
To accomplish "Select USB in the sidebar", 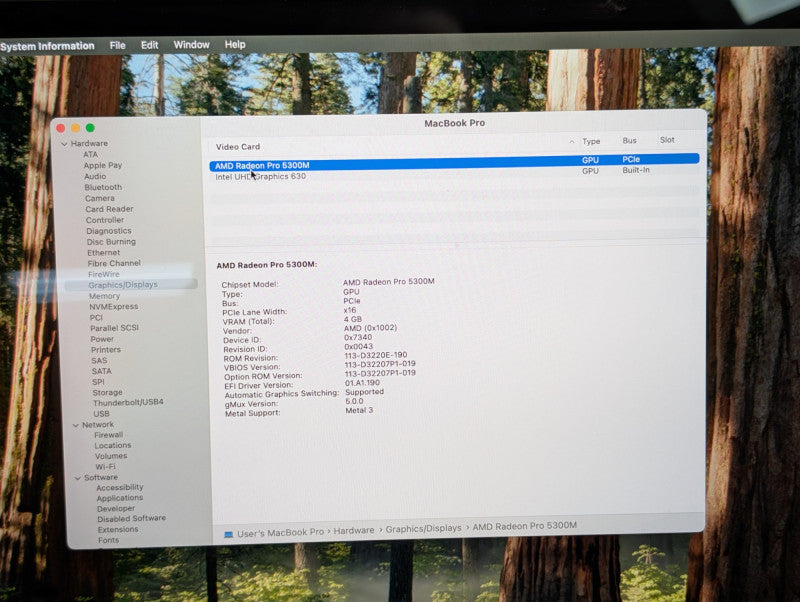I will coord(101,414).
